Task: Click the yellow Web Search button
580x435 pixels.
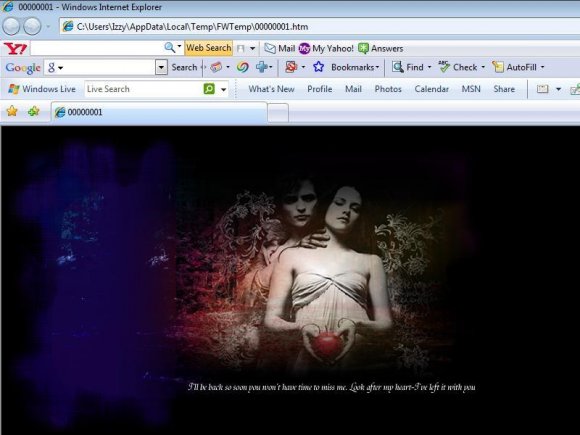Action: click(209, 48)
